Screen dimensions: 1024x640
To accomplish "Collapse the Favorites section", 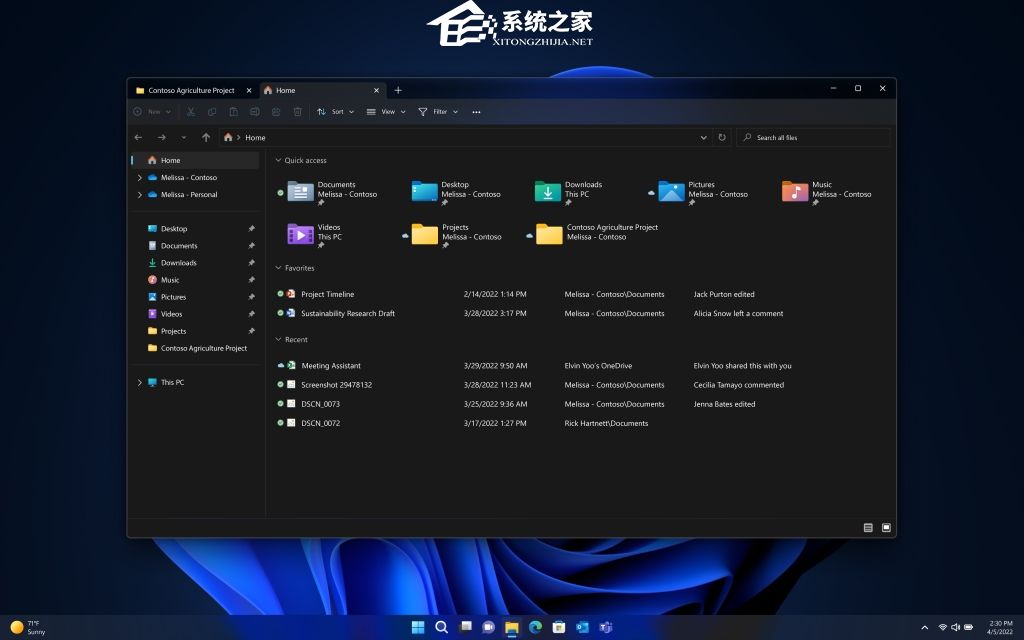I will pos(278,268).
